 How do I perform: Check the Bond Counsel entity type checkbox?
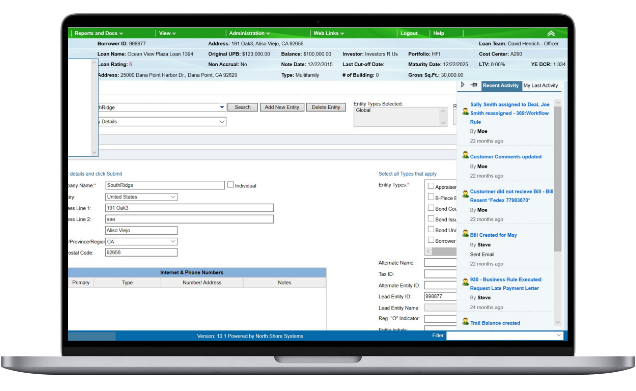tap(431, 208)
